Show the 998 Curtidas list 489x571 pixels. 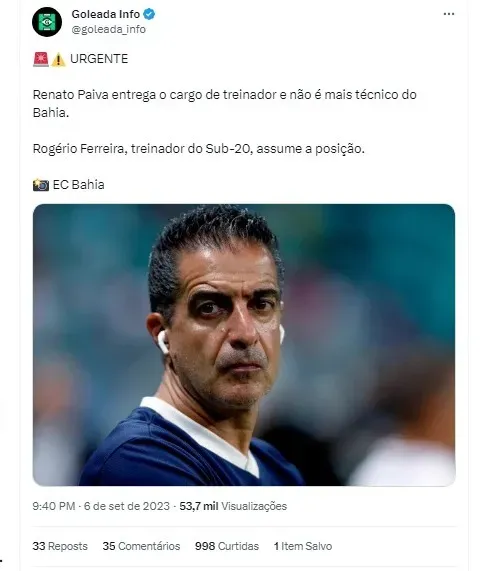pyautogui.click(x=227, y=546)
